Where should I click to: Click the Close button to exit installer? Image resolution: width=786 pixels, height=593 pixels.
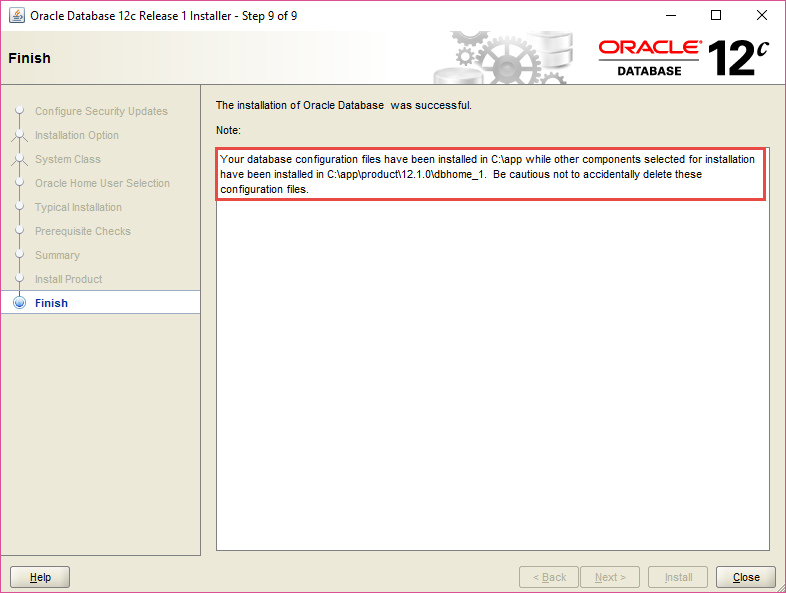[745, 577]
